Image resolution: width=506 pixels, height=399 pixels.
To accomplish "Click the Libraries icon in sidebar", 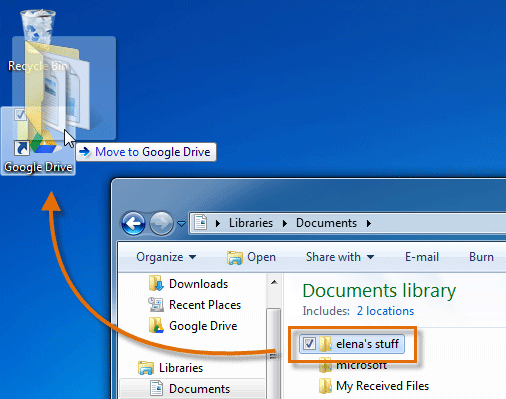I will pyautogui.click(x=146, y=368).
